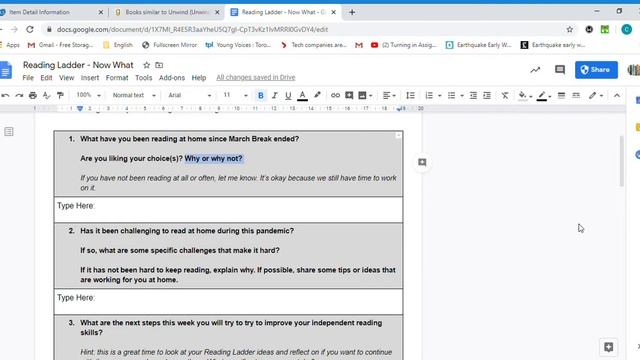Open editing mode pencil dropdown
The width and height of the screenshot is (640, 360).
click(596, 96)
